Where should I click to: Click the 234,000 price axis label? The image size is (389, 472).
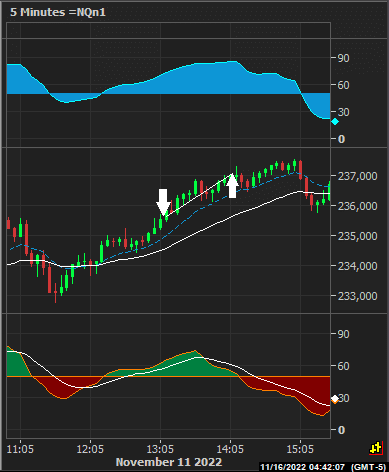pyautogui.click(x=358, y=266)
